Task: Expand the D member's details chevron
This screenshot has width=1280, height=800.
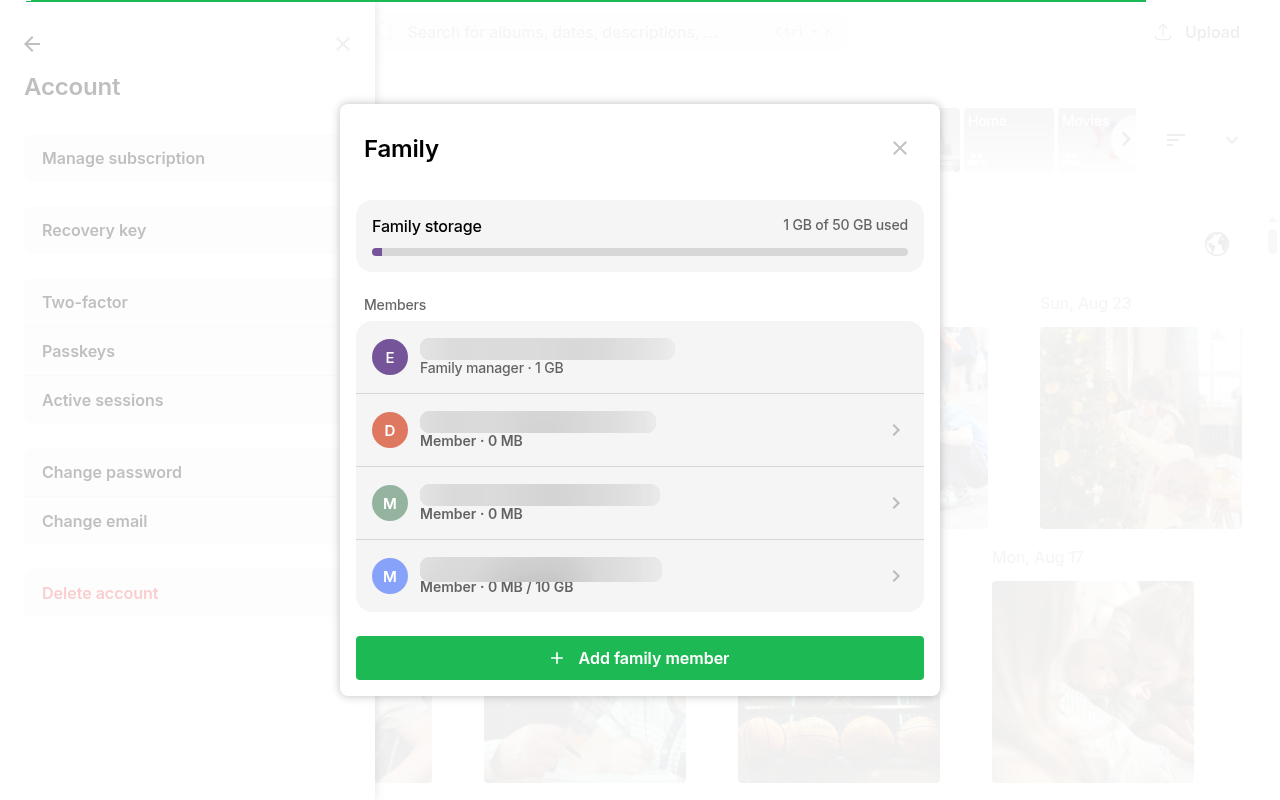Action: pos(896,430)
